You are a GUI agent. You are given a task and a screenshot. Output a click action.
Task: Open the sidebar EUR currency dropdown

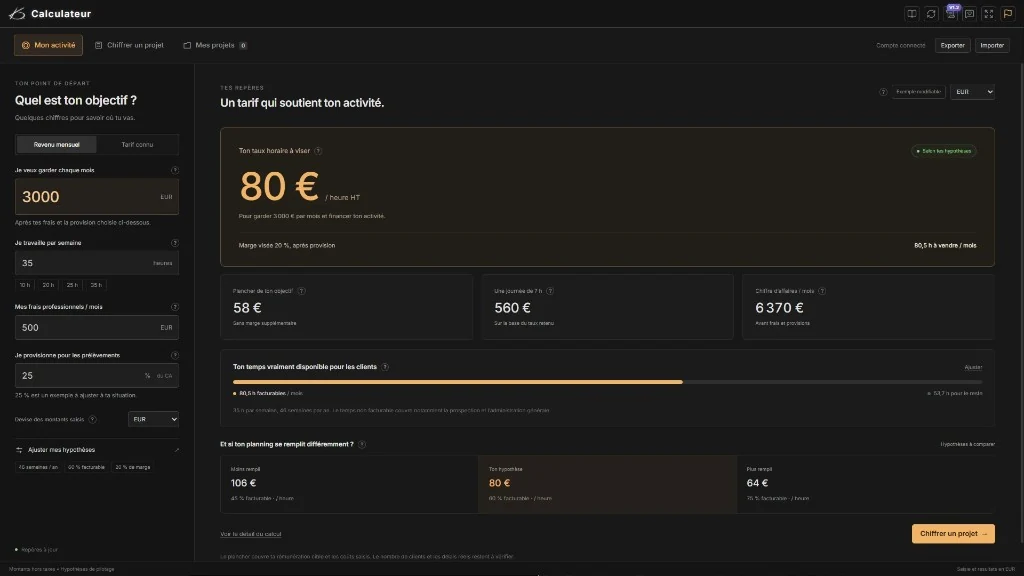pos(153,419)
